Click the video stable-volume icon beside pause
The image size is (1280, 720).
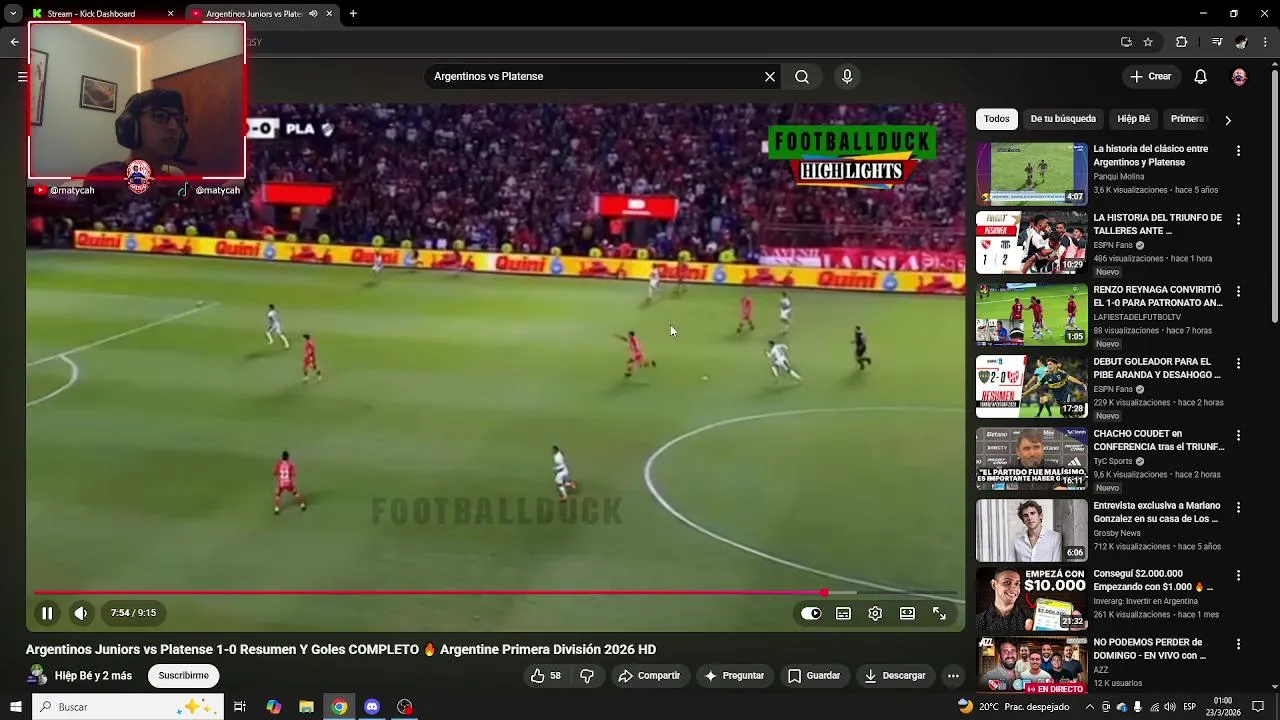(81, 613)
